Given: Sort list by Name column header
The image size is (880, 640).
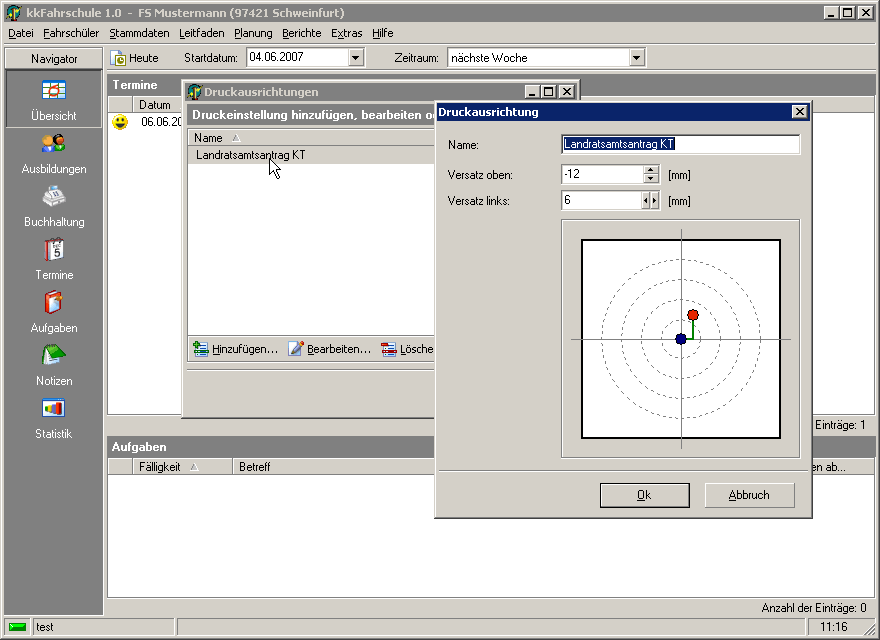Looking at the screenshot, I should (209, 138).
